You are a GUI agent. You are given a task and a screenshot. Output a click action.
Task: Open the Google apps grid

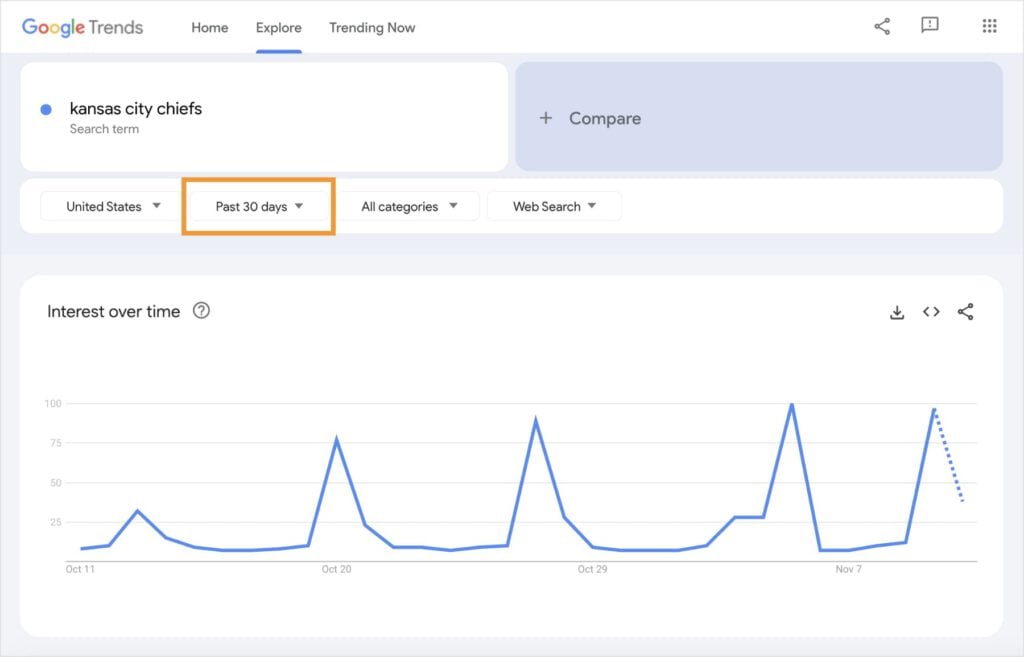[x=989, y=27]
